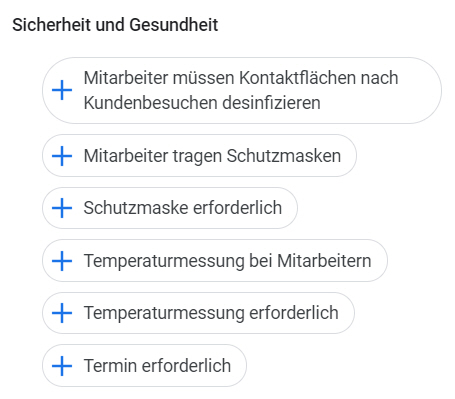
Task: Click the word erforderlich in the Temperaturmessung erforderlich chip
Action: pyautogui.click(x=294, y=313)
